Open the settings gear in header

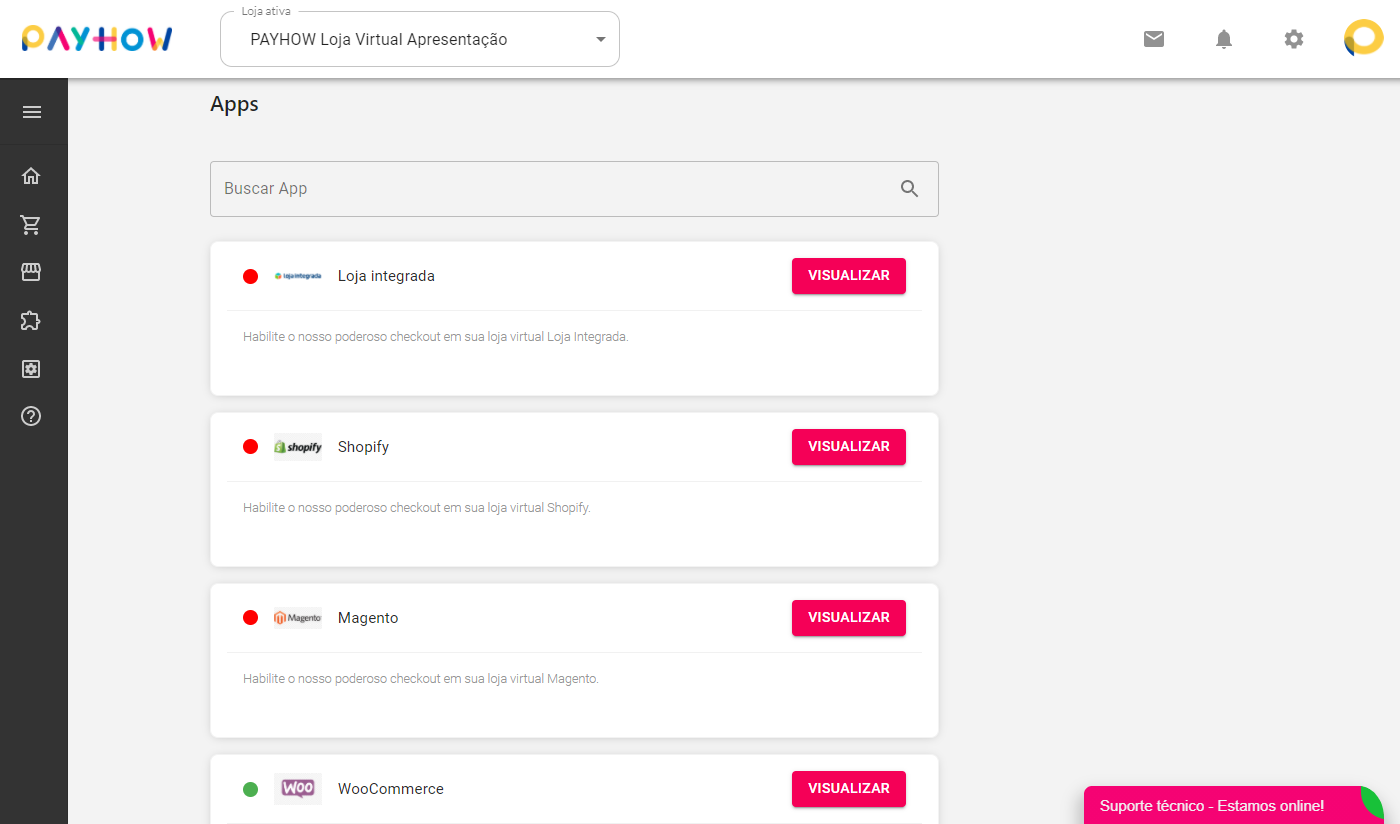coord(1294,39)
